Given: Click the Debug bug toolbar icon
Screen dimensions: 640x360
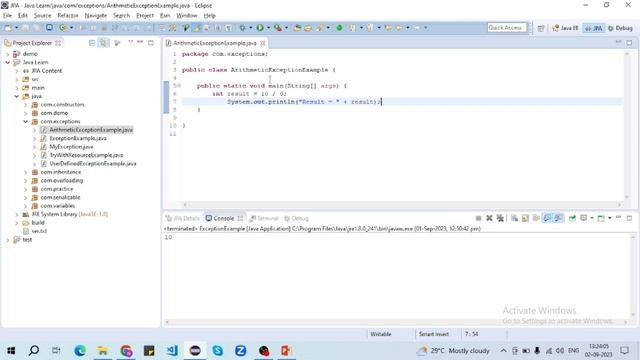Looking at the screenshot, I should coord(242,28).
